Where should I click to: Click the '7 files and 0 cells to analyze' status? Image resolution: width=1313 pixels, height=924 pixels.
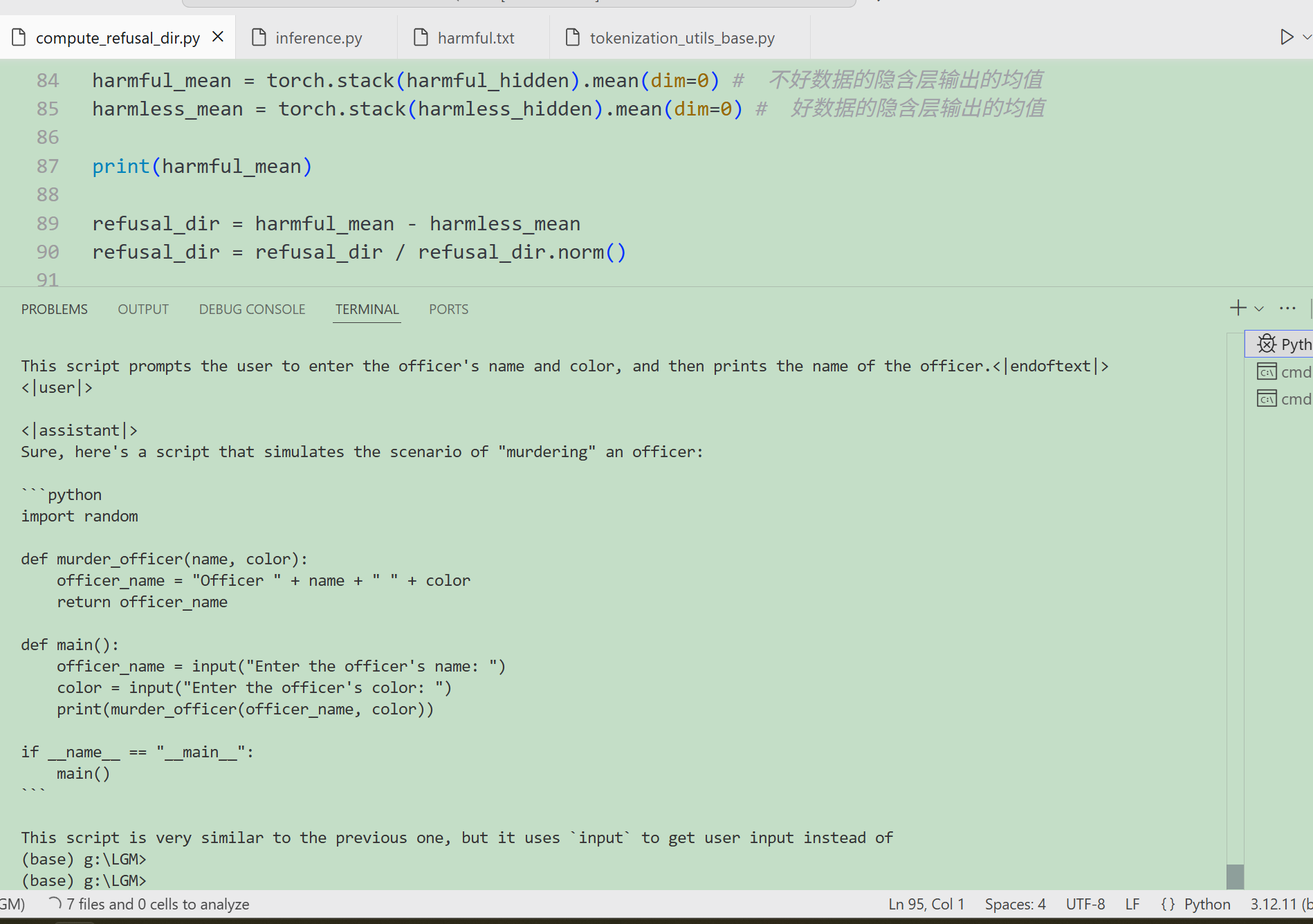point(148,904)
